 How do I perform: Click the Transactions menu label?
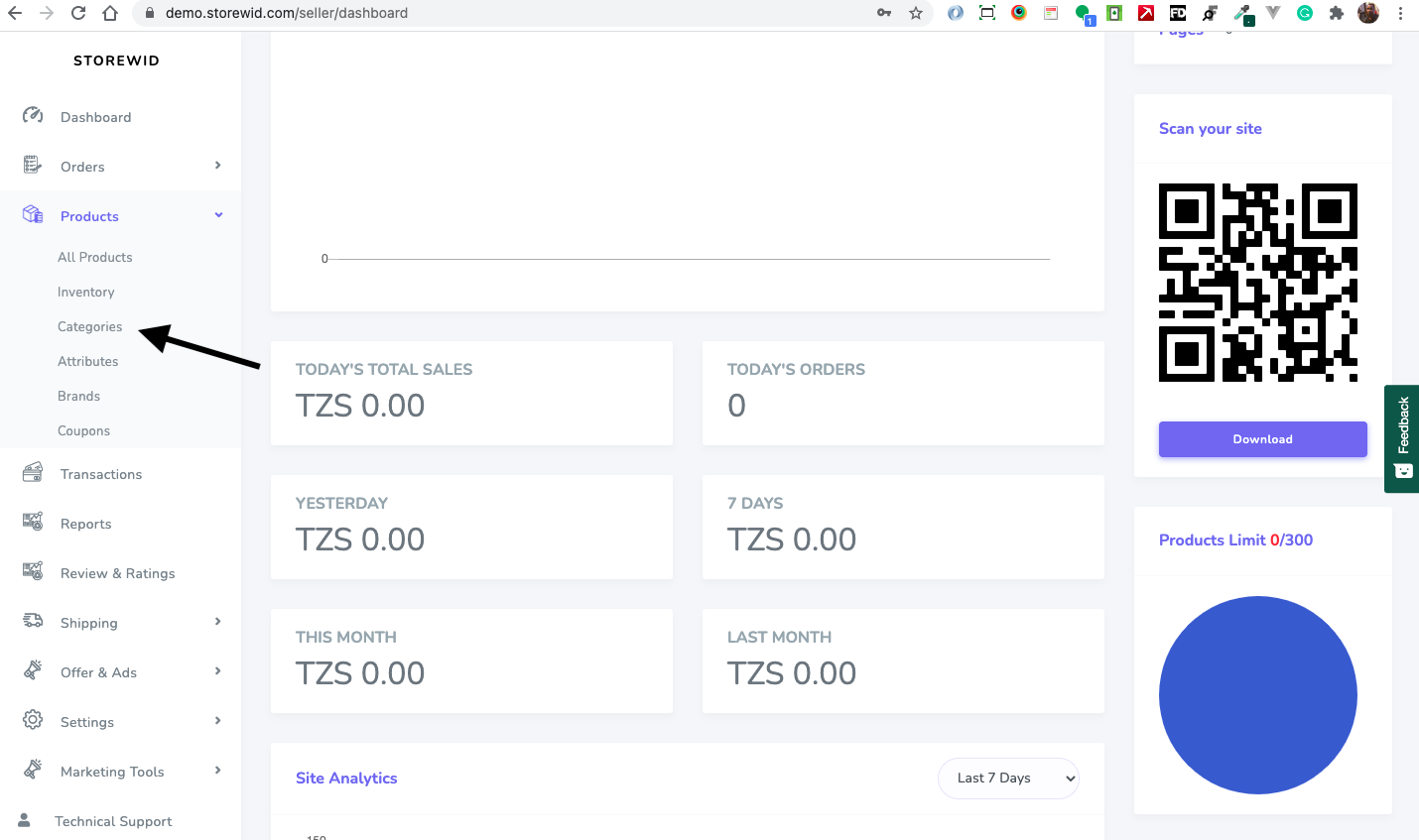click(101, 474)
